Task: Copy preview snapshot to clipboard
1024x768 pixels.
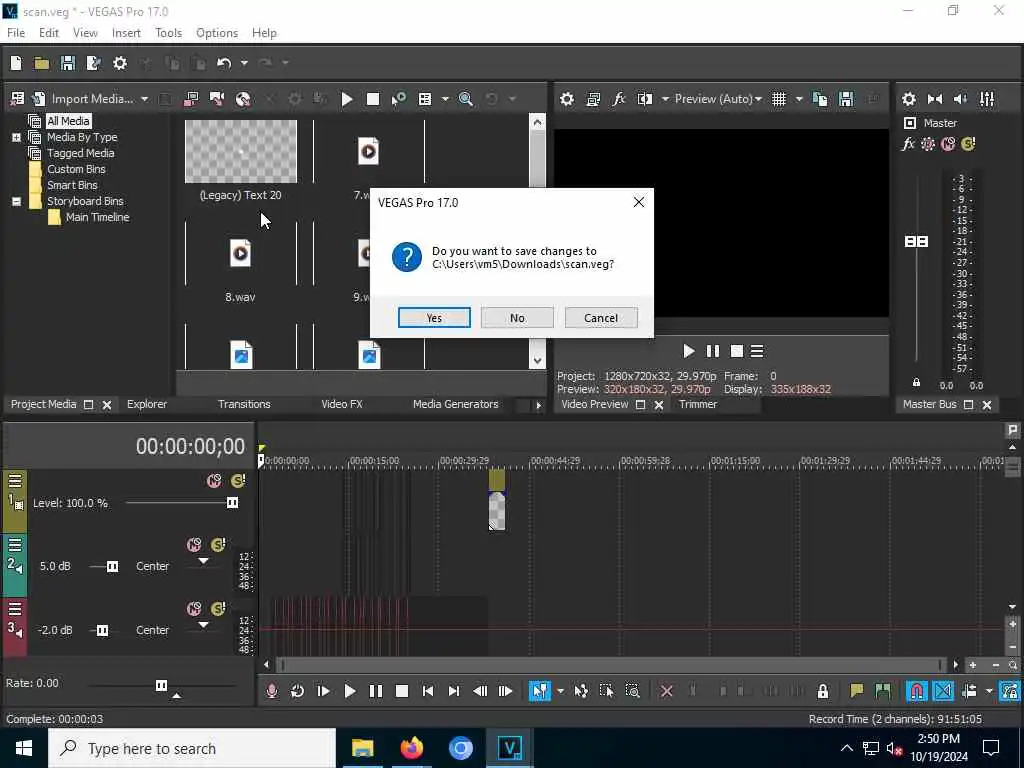Action: [x=820, y=99]
